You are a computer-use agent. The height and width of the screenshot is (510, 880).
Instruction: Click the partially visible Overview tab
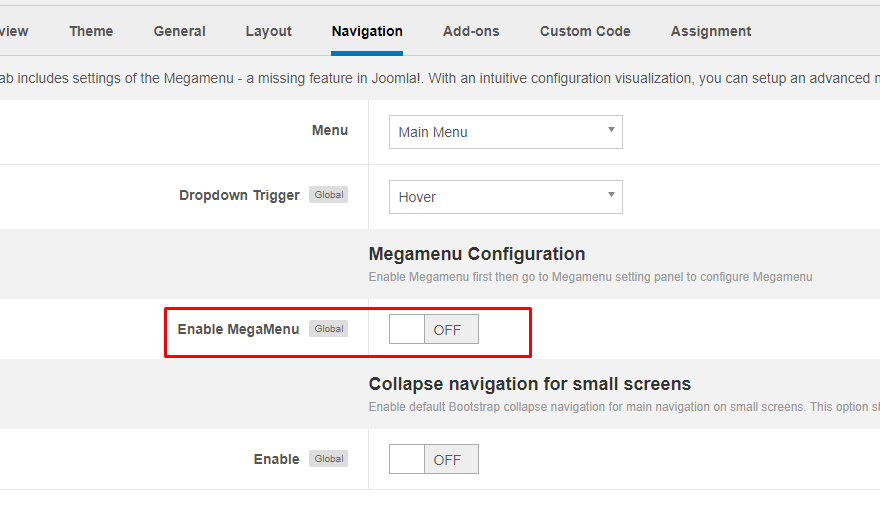point(14,31)
